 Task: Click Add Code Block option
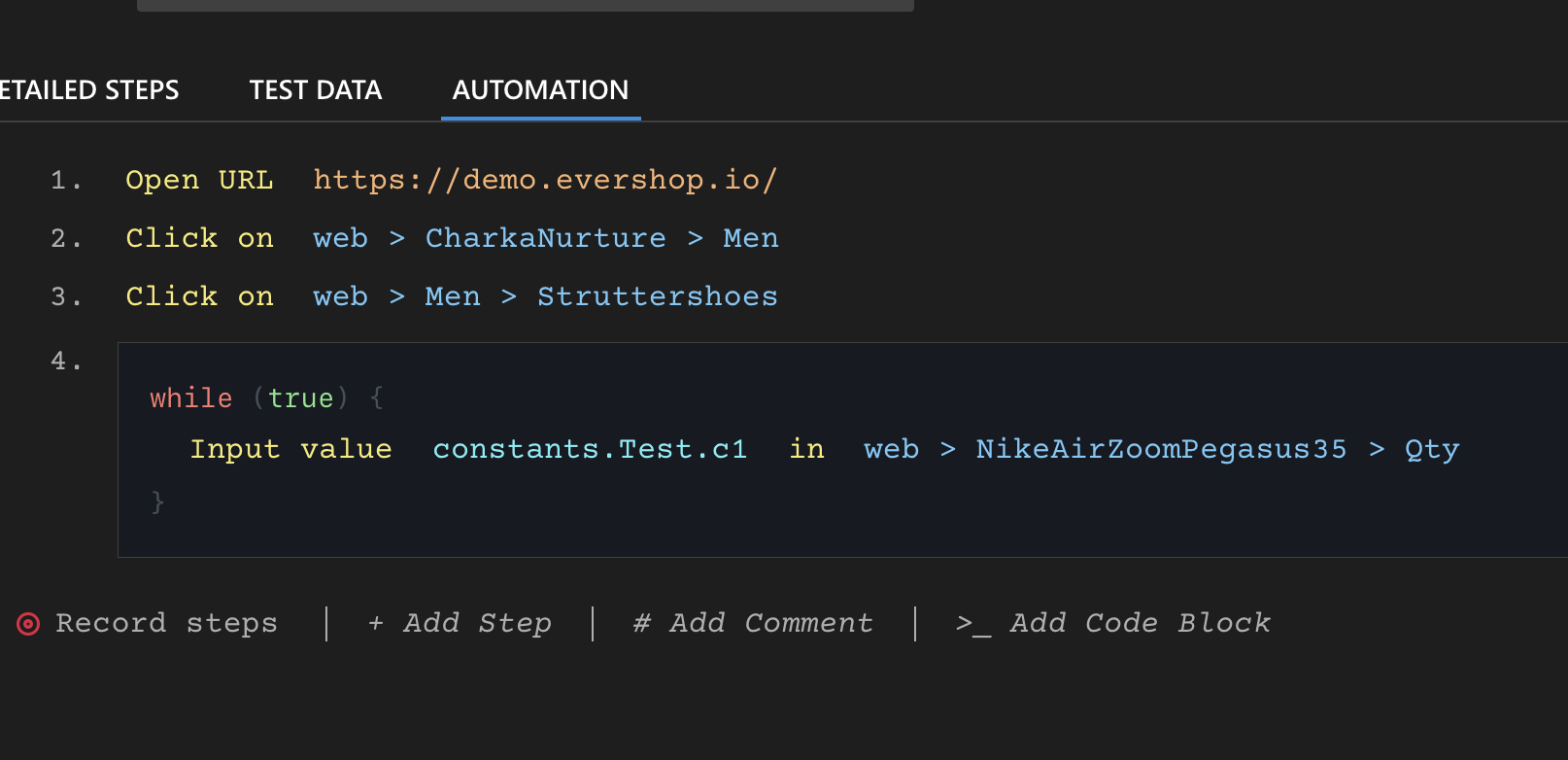click(1113, 623)
